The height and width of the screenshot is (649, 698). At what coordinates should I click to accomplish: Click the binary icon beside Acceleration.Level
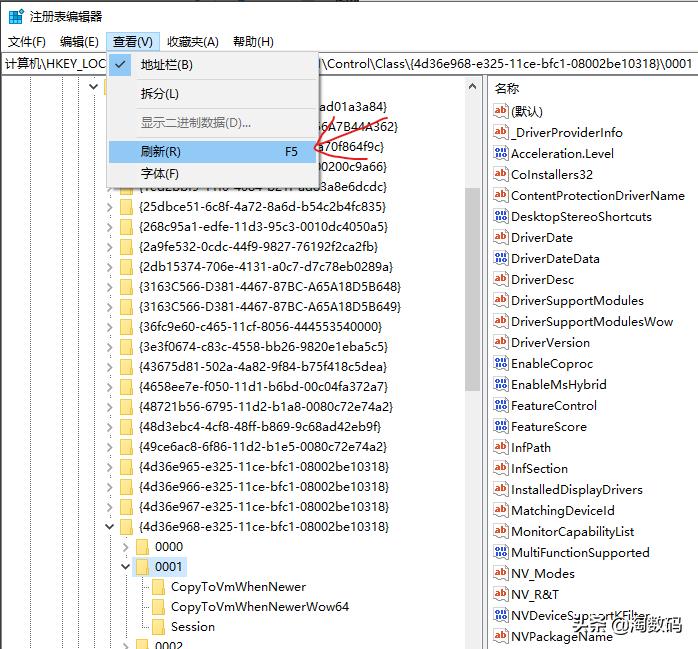(500, 153)
